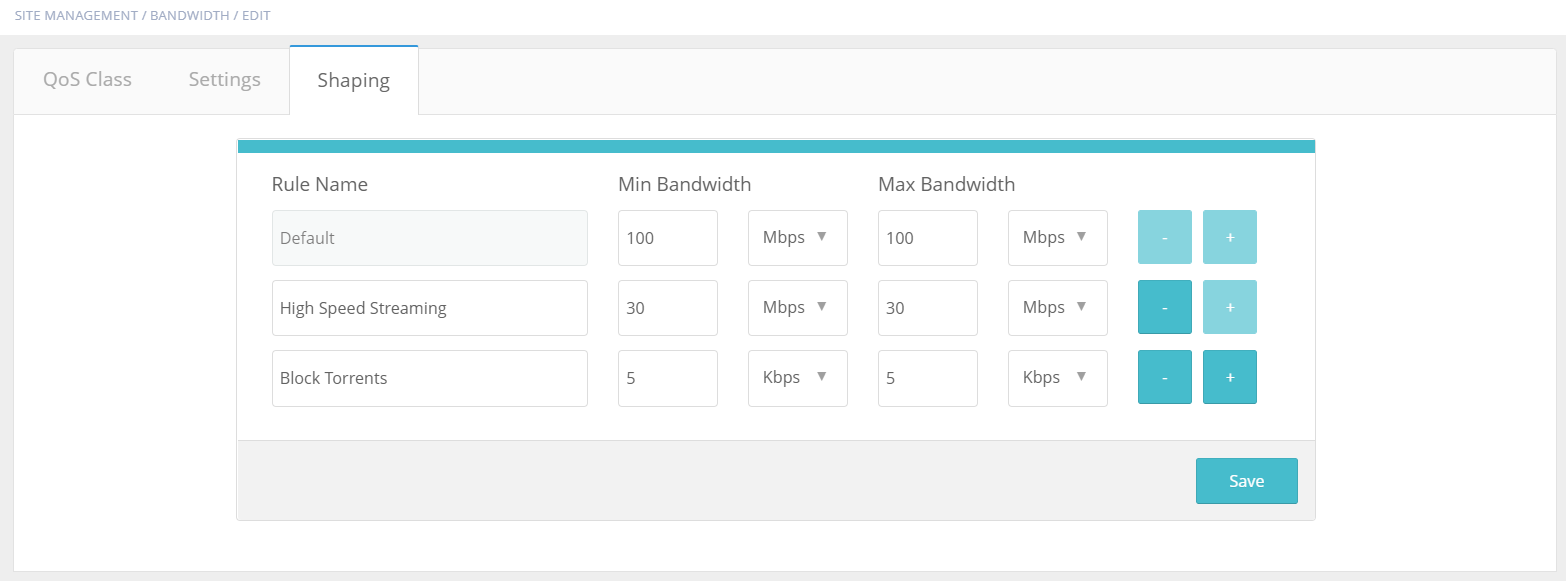Open Default rule min bandwidth unit dropdown
This screenshot has height=581, width=1566.
[x=798, y=238]
